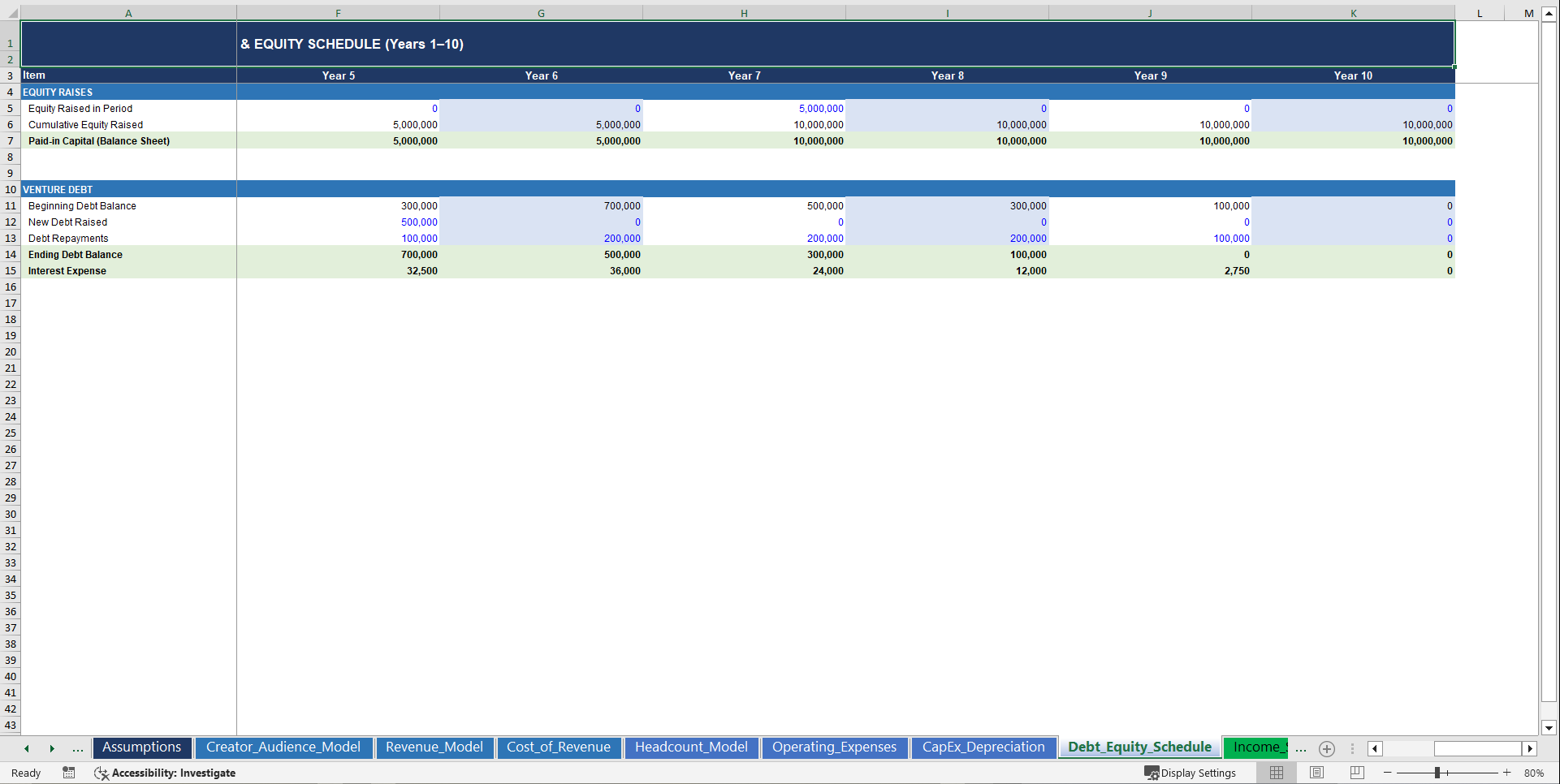Expand hidden sheets via the ellipsis before Assumptions
Viewport: 1560px width, 784px height.
point(78,748)
